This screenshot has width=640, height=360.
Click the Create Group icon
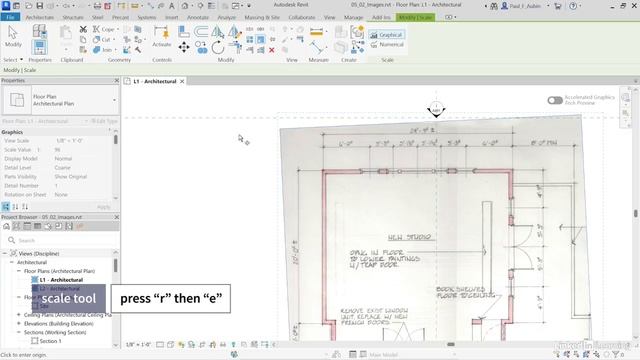coord(357,31)
